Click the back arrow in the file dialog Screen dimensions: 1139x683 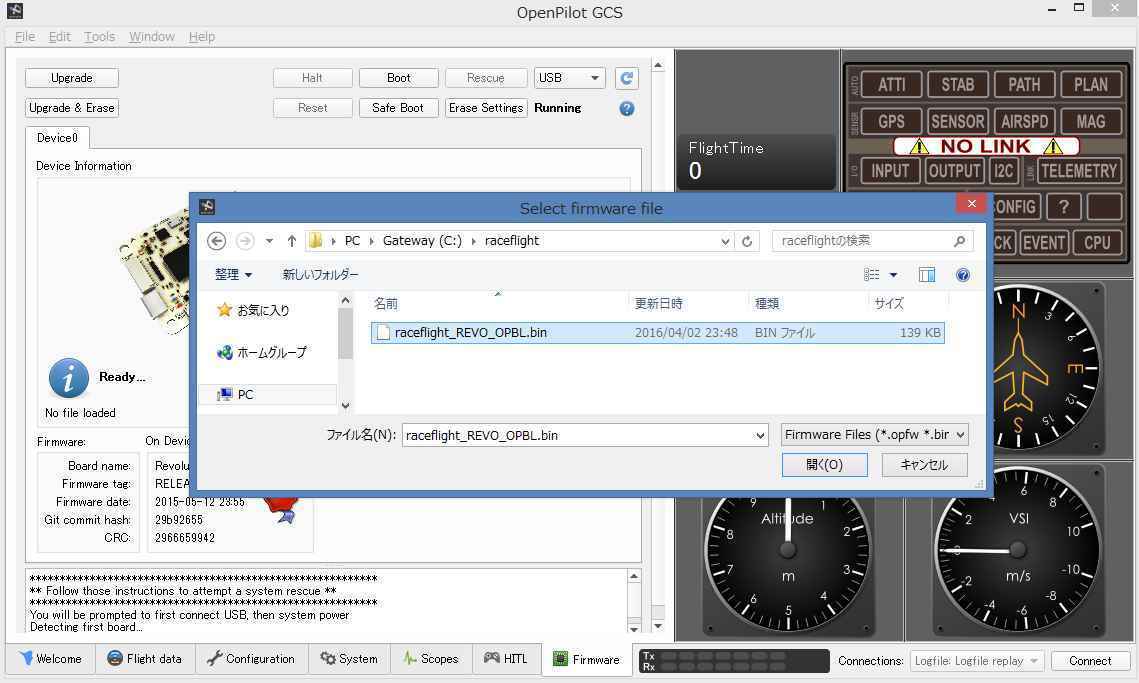[216, 241]
